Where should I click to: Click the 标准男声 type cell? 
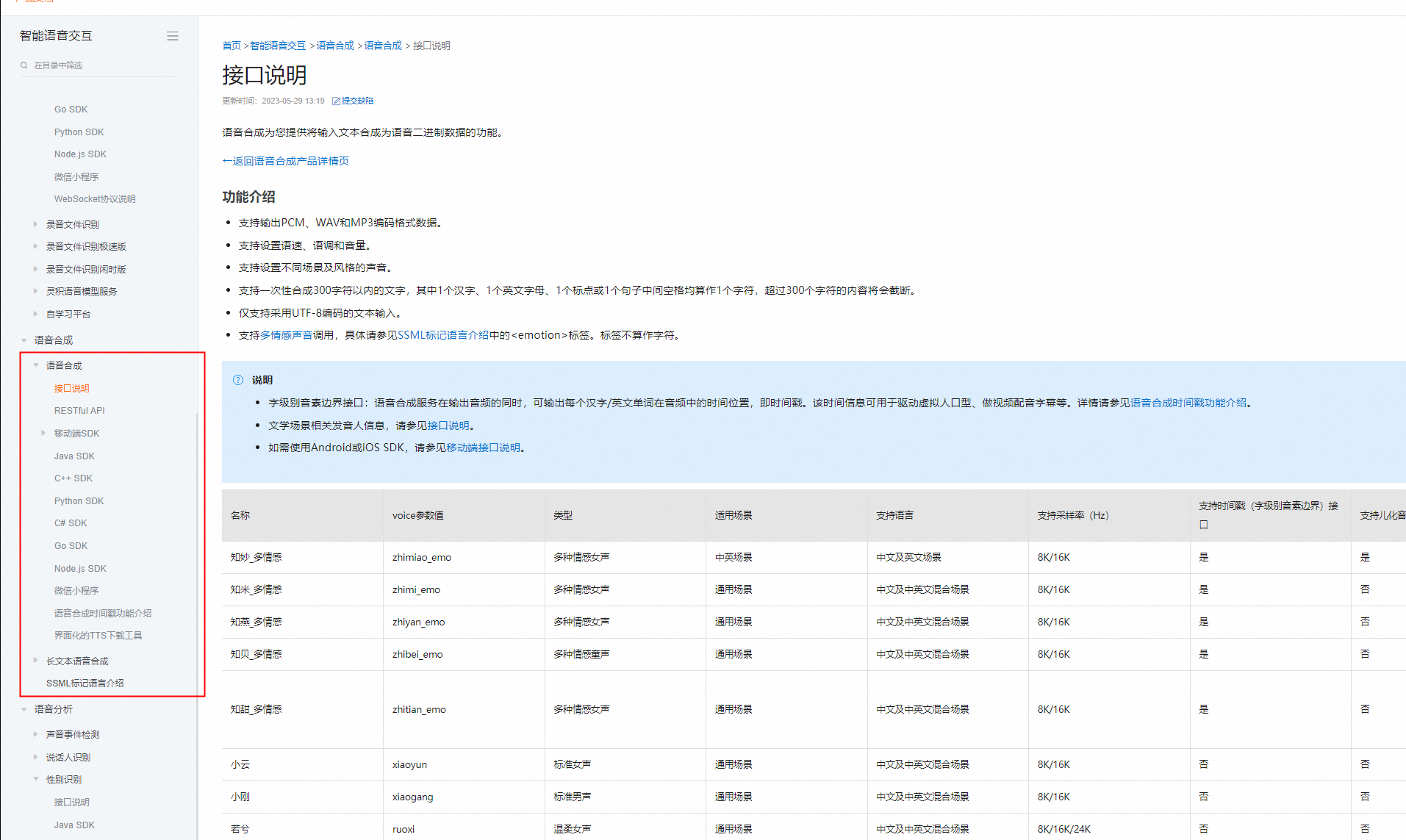pos(625,797)
